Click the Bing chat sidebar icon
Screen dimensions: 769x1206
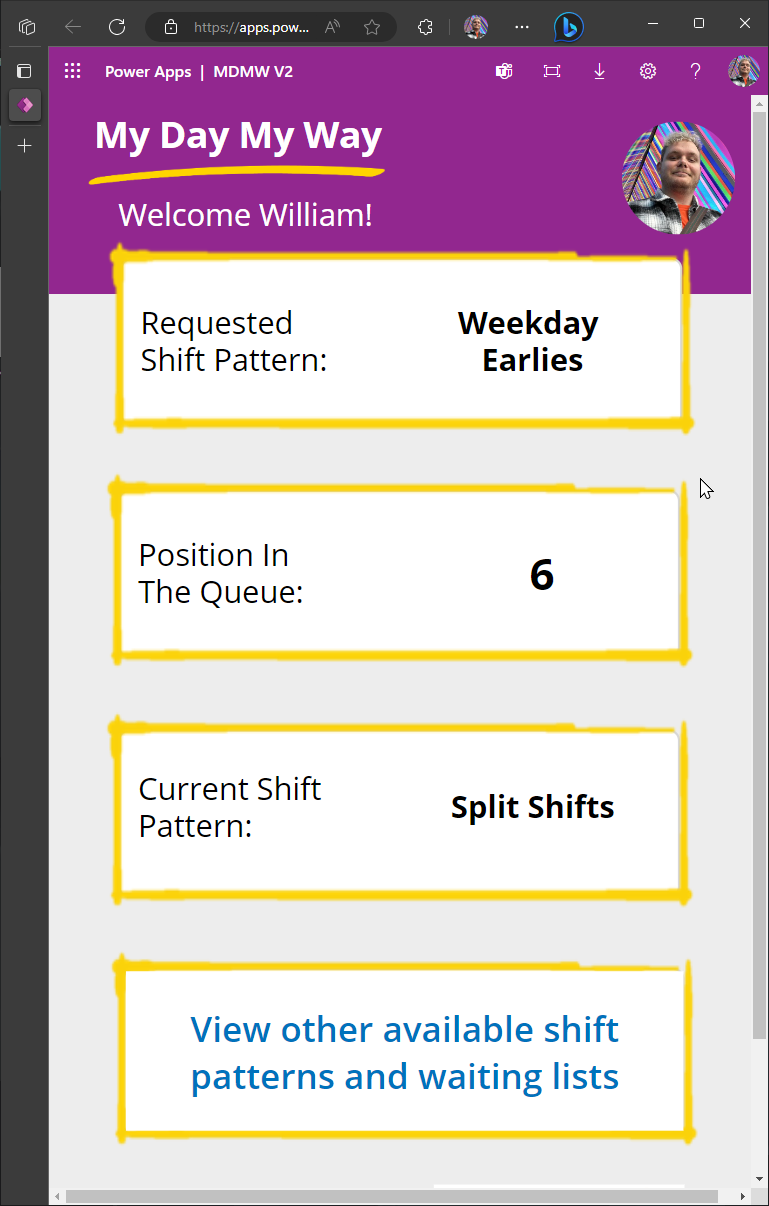[x=569, y=27]
